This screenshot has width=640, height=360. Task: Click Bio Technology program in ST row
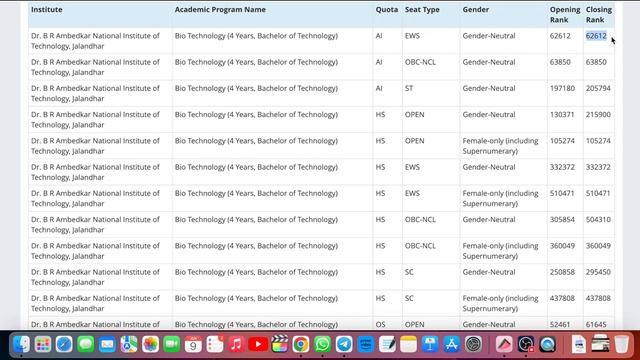tap(256, 88)
